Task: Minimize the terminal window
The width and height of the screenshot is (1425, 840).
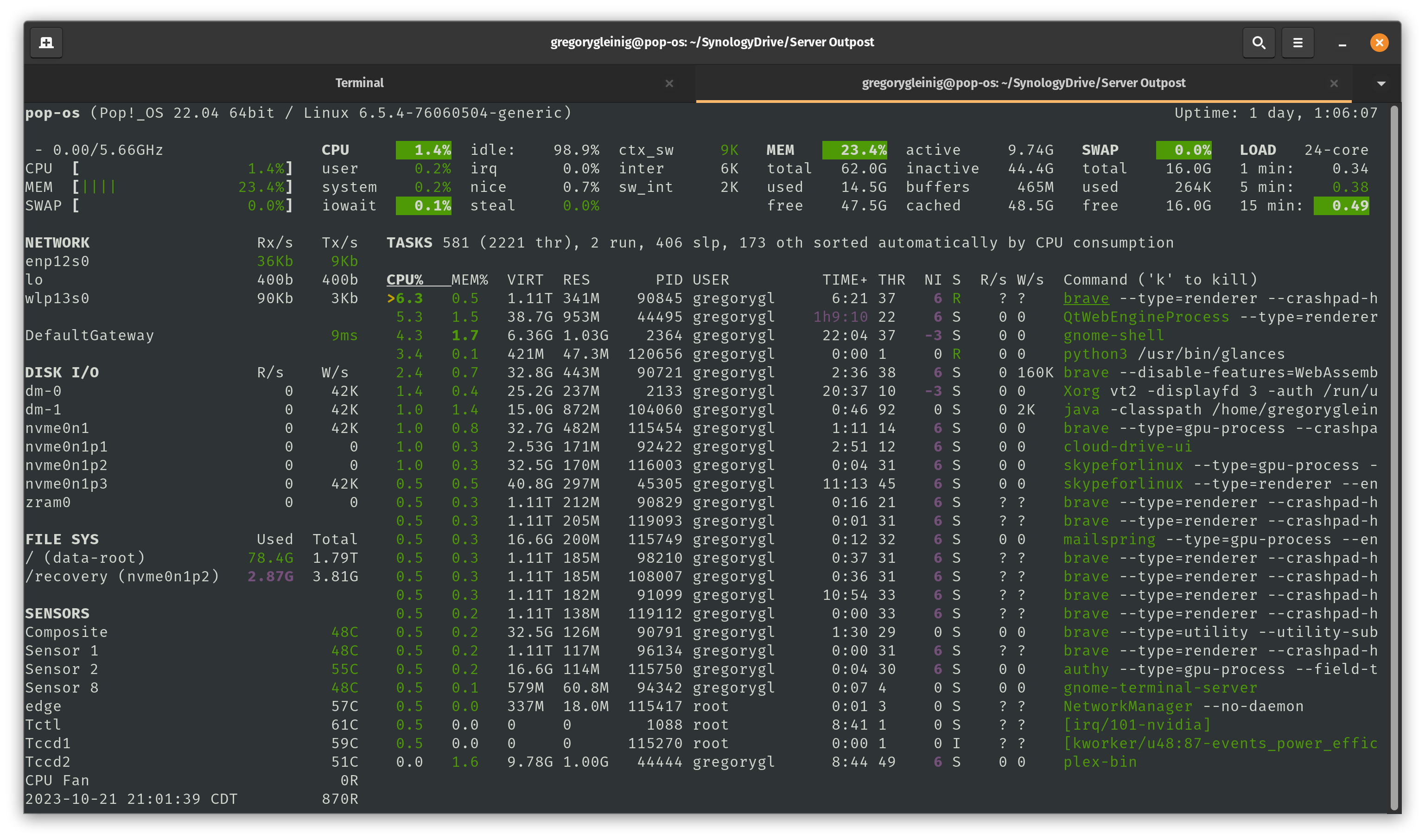Action: click(1342, 43)
